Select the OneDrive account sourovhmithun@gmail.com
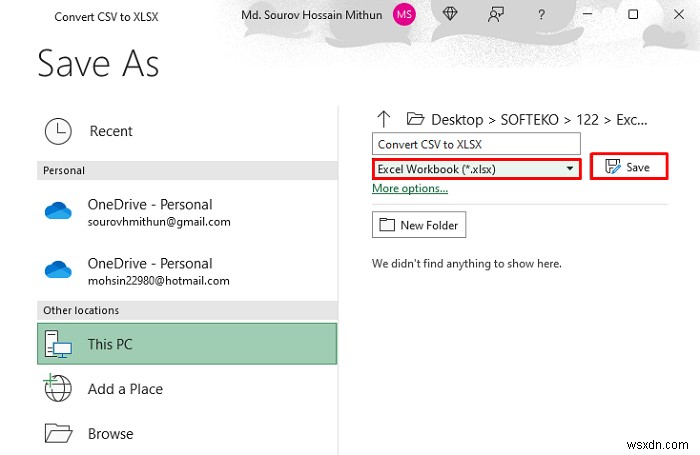Screen dimensions: 700x455 tap(187, 212)
